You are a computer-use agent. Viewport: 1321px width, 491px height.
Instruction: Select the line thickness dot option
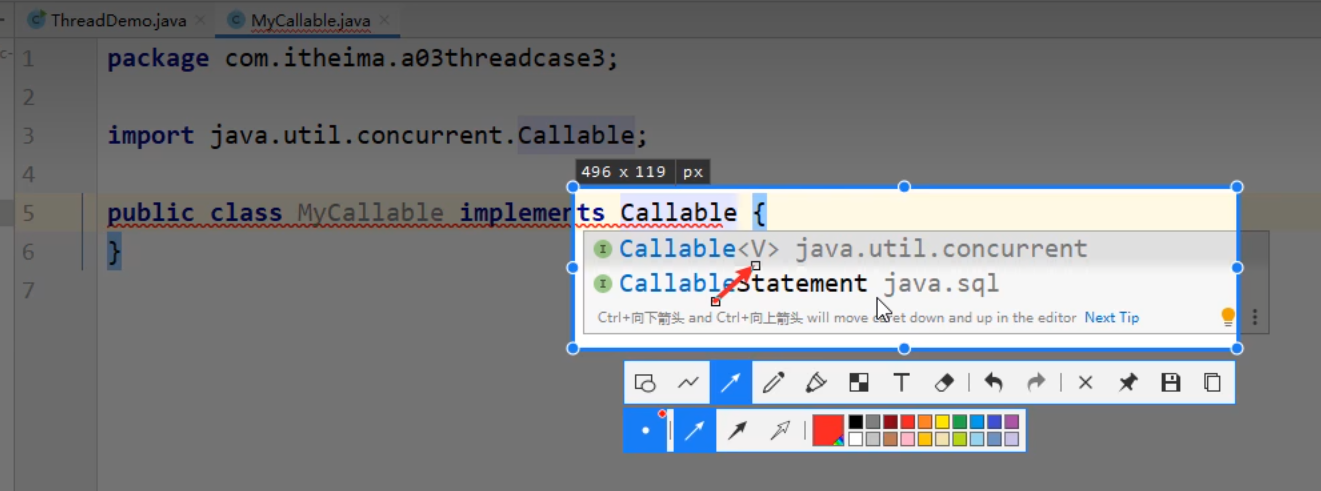[646, 430]
